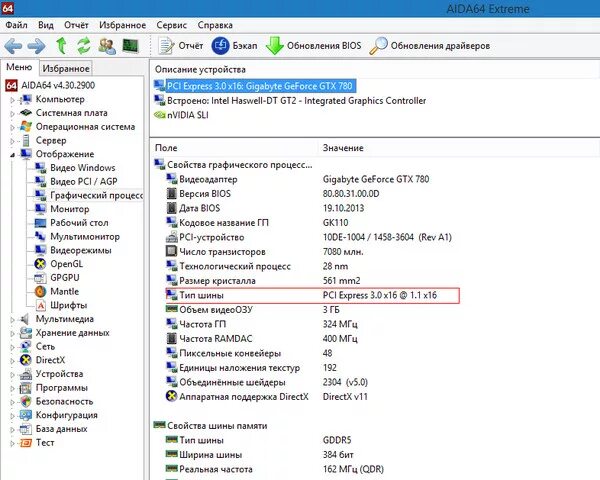Expand the Компьютер tree node
Viewport: 600px width, 480px height.
[x=12, y=100]
